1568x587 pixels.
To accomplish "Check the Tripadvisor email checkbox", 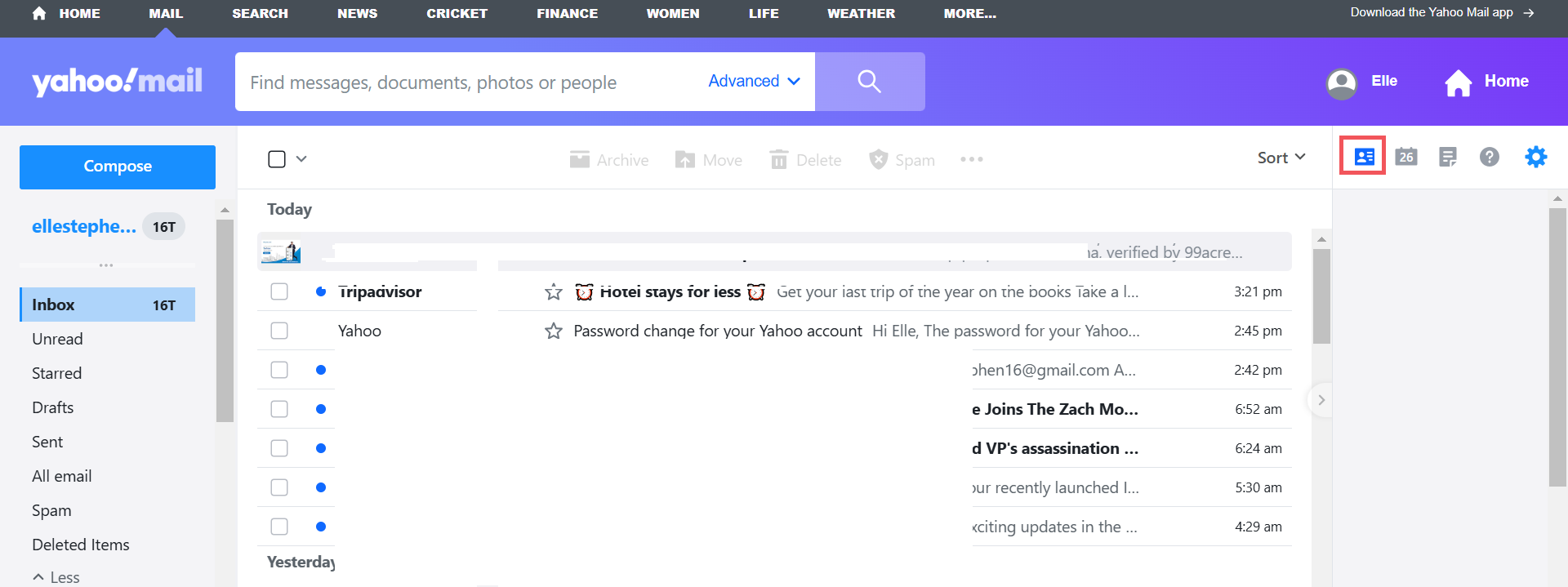I will point(279,291).
